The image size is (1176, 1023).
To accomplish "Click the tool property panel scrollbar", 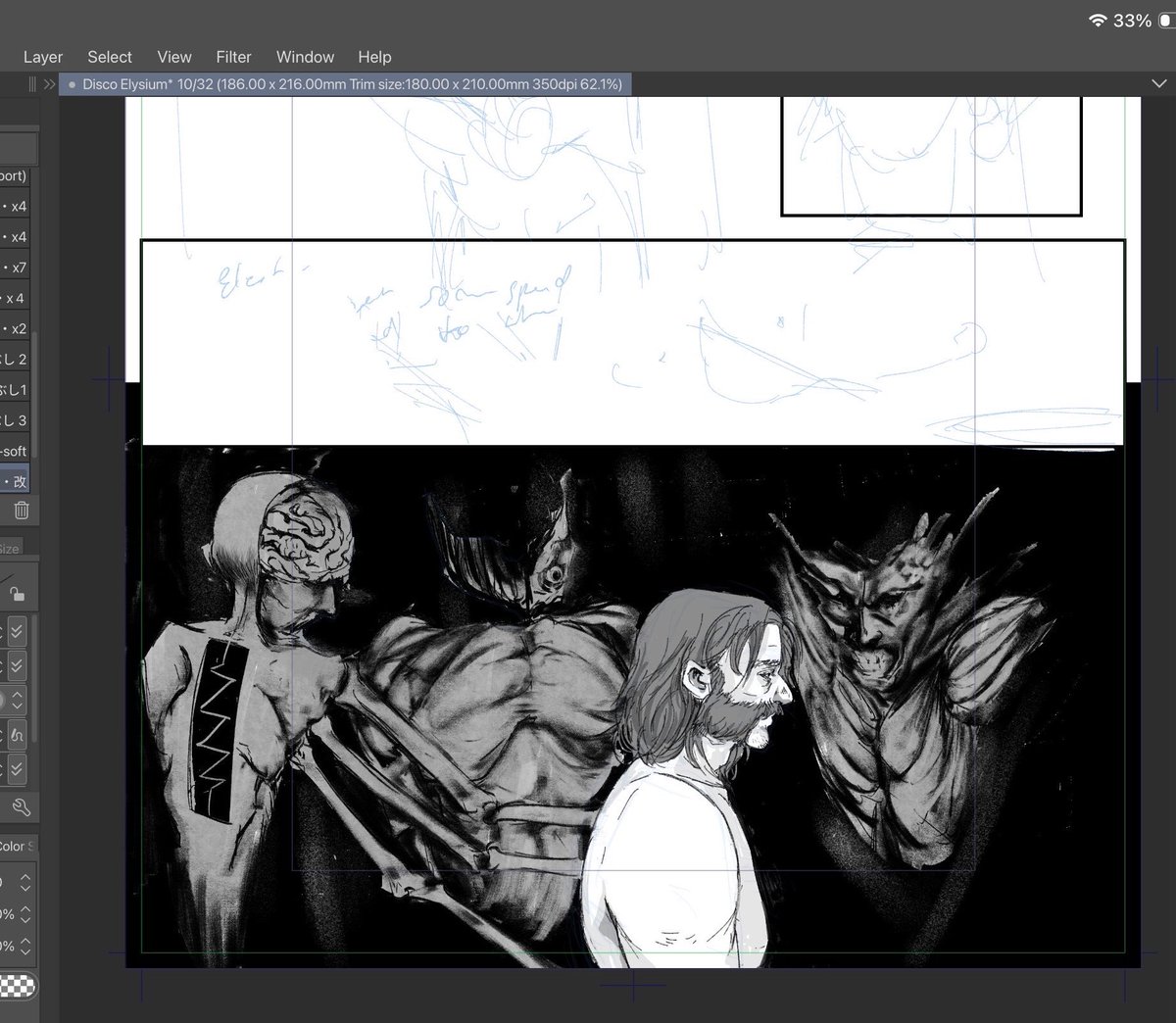I will tap(35, 676).
